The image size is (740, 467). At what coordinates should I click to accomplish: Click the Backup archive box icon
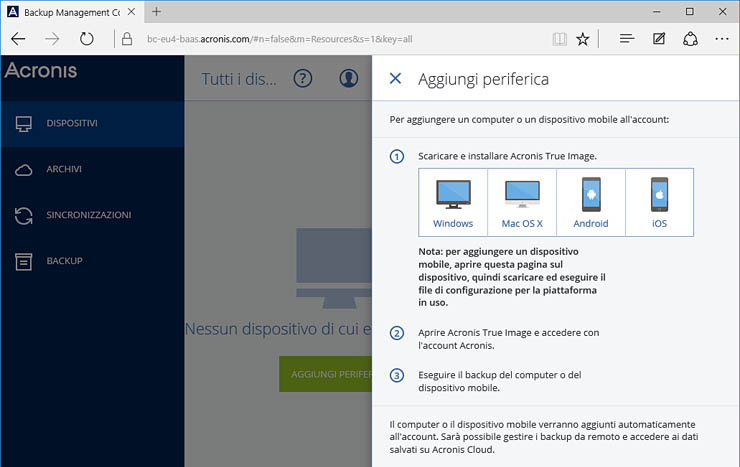pos(24,261)
